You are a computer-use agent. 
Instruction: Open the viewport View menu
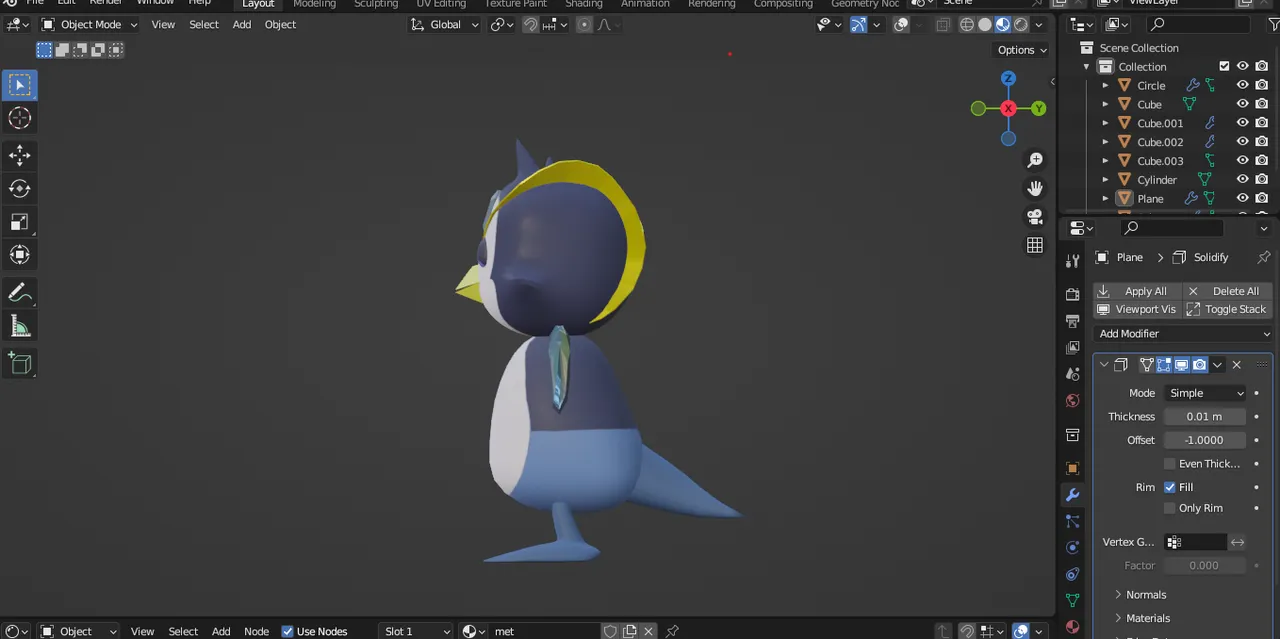click(163, 24)
